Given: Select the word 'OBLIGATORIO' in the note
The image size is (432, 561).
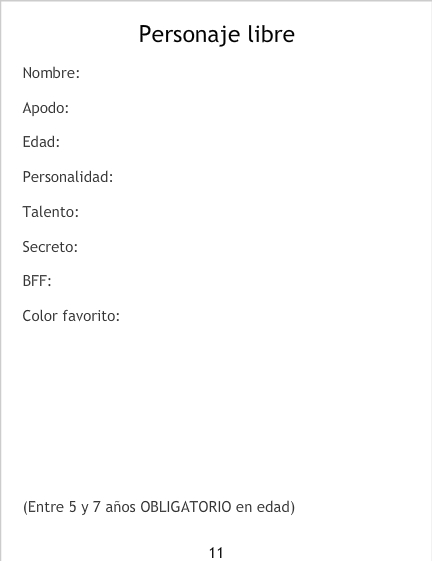Looking at the screenshot, I should point(185,507).
